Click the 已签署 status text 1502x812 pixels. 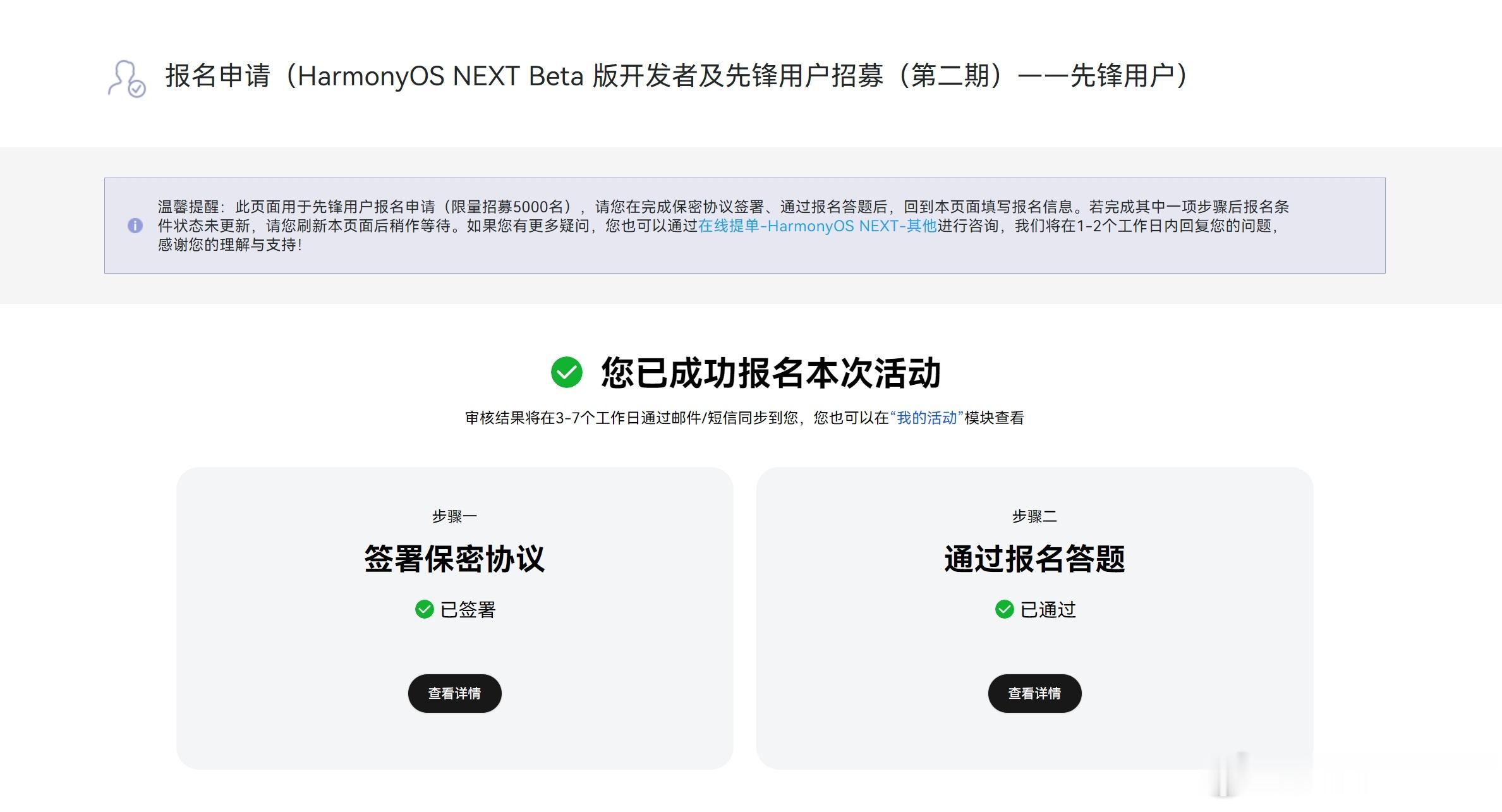pos(468,610)
